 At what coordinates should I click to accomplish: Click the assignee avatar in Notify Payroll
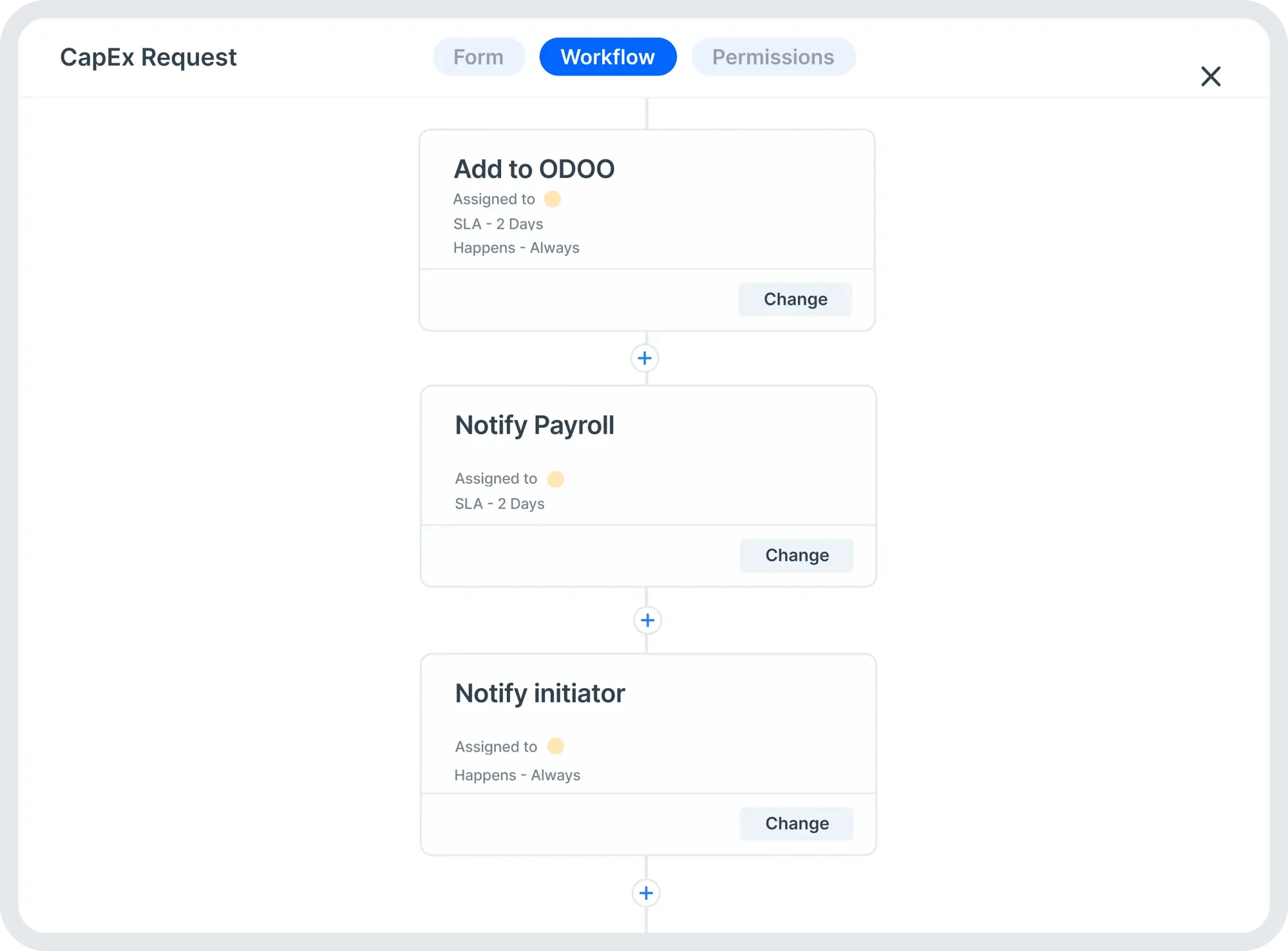[x=555, y=478]
